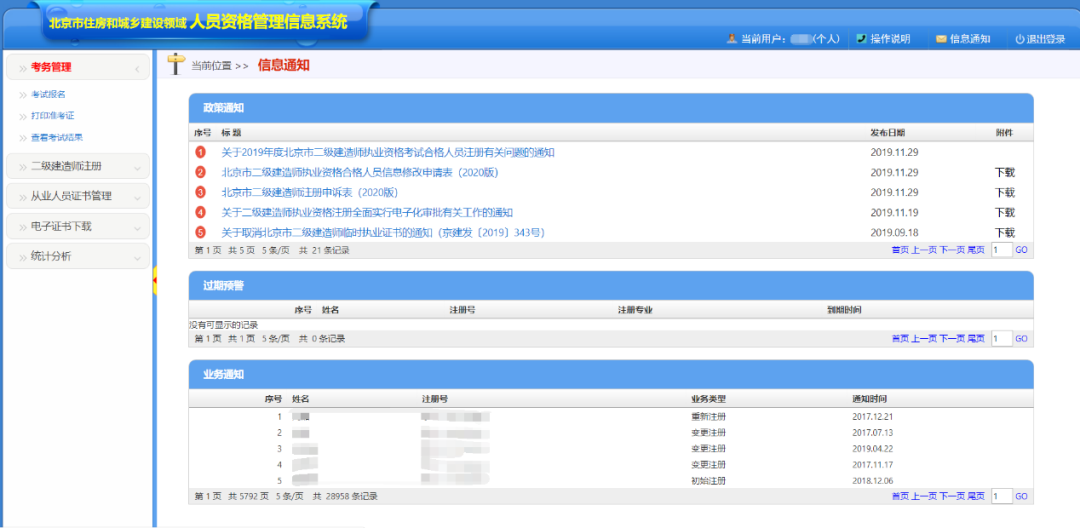This screenshot has width=1080, height=528.
Task: Expand the 二级建造师注册 sidebar section
Action: click(137, 167)
